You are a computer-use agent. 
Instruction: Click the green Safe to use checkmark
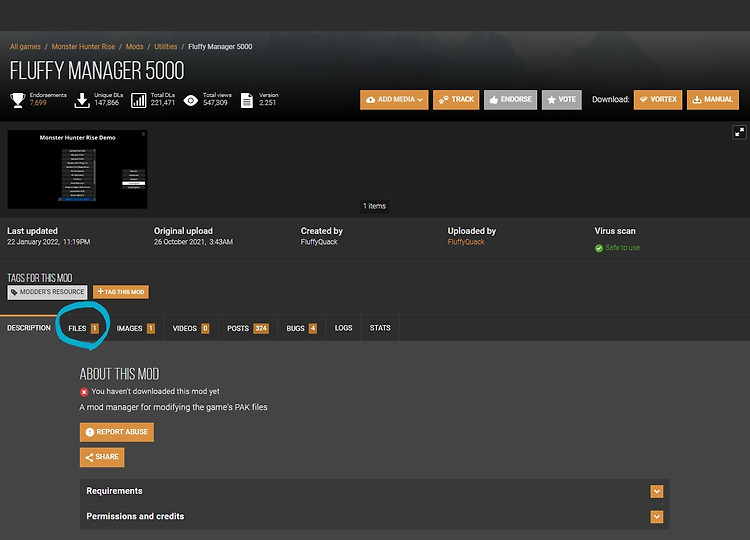[599, 248]
